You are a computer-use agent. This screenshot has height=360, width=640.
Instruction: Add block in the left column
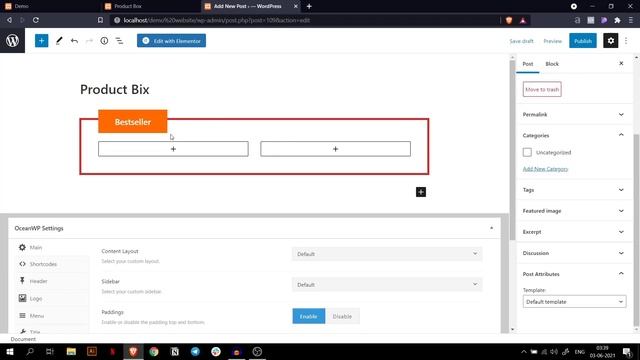[173, 149]
